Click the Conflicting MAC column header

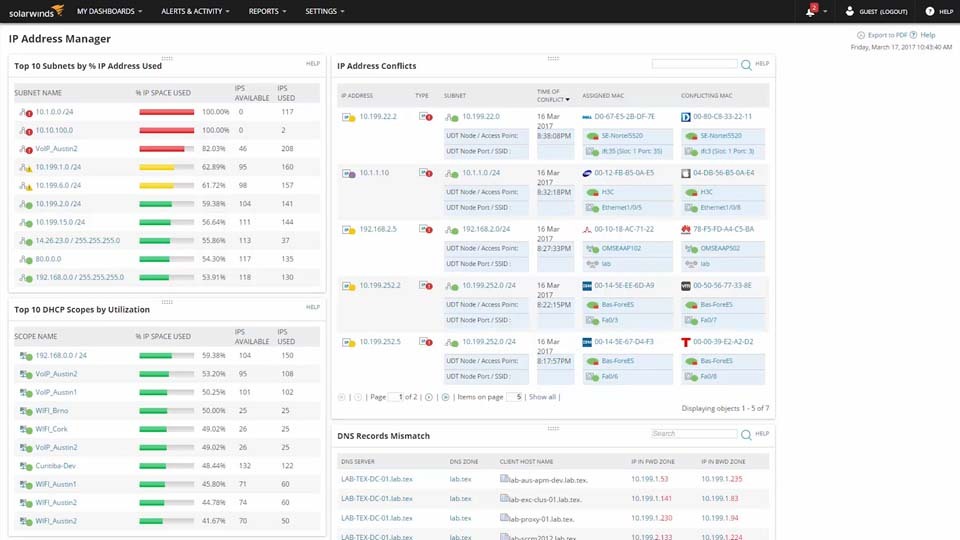[707, 96]
